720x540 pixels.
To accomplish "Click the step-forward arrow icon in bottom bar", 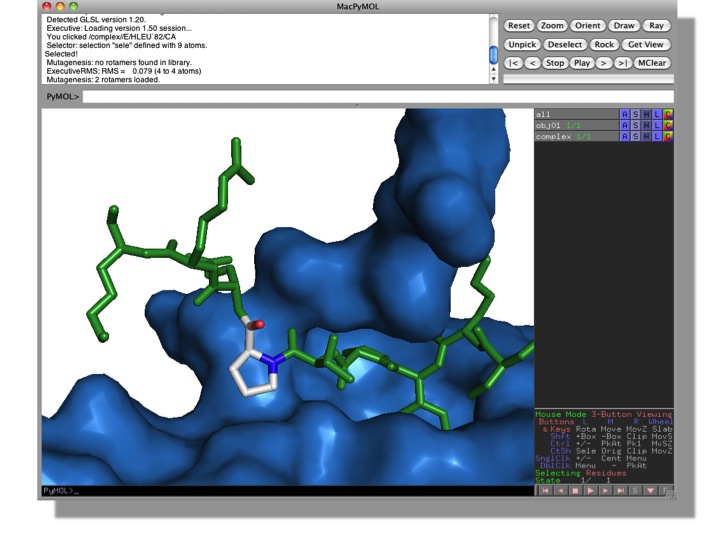I will (605, 491).
